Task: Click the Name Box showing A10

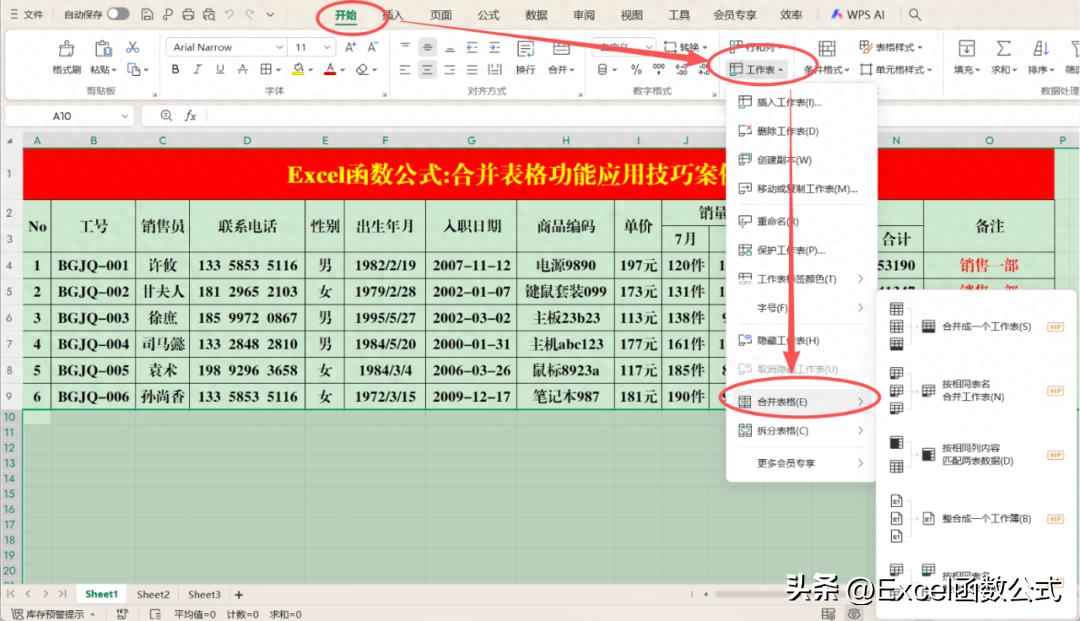Action: point(69,116)
